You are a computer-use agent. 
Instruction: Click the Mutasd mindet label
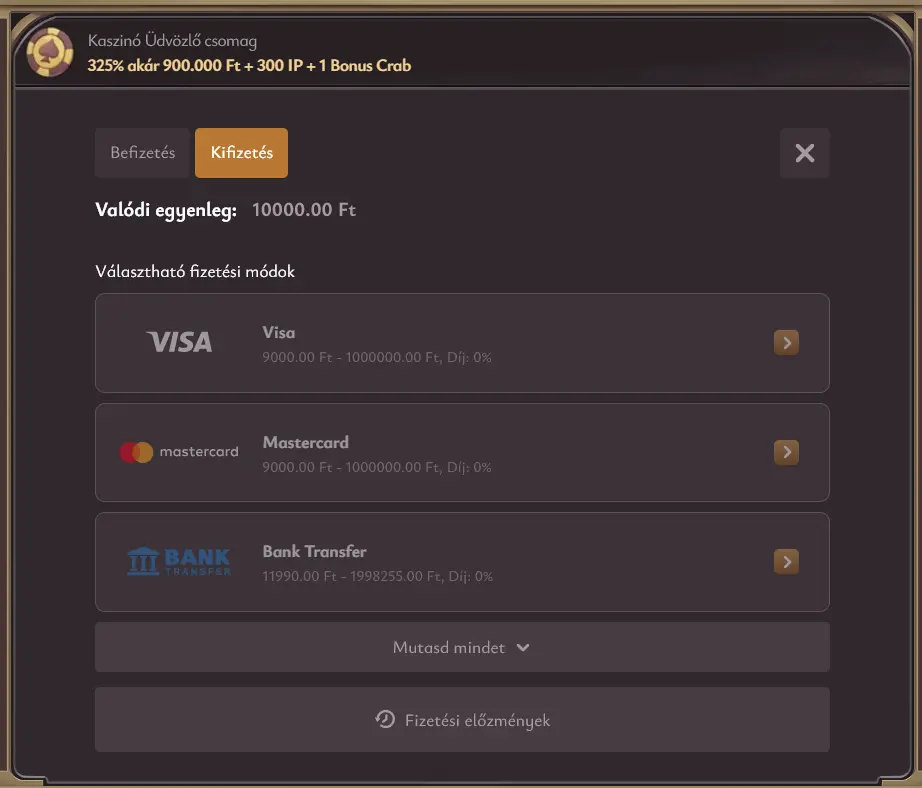(x=448, y=647)
